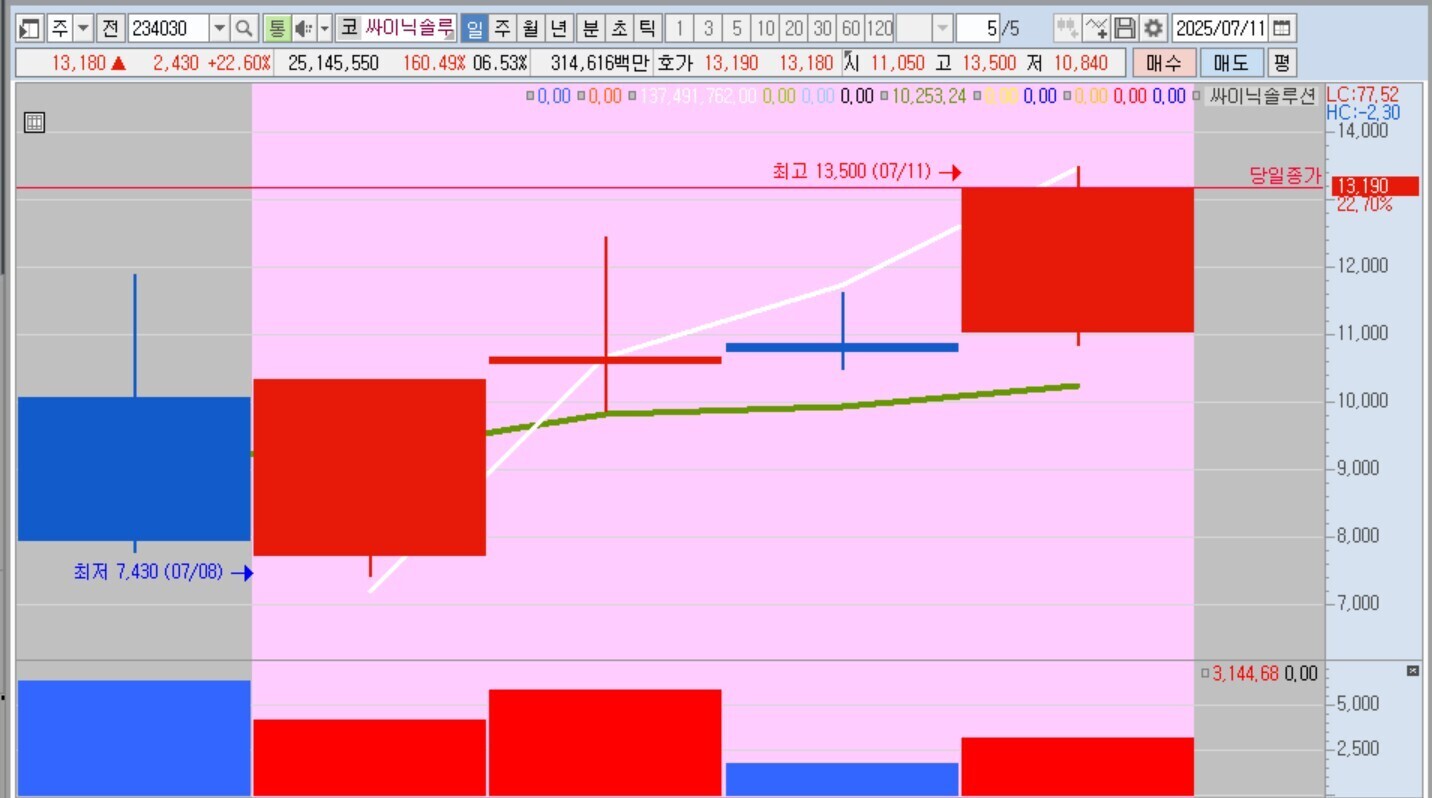Click the open price 11,050

(x=897, y=63)
